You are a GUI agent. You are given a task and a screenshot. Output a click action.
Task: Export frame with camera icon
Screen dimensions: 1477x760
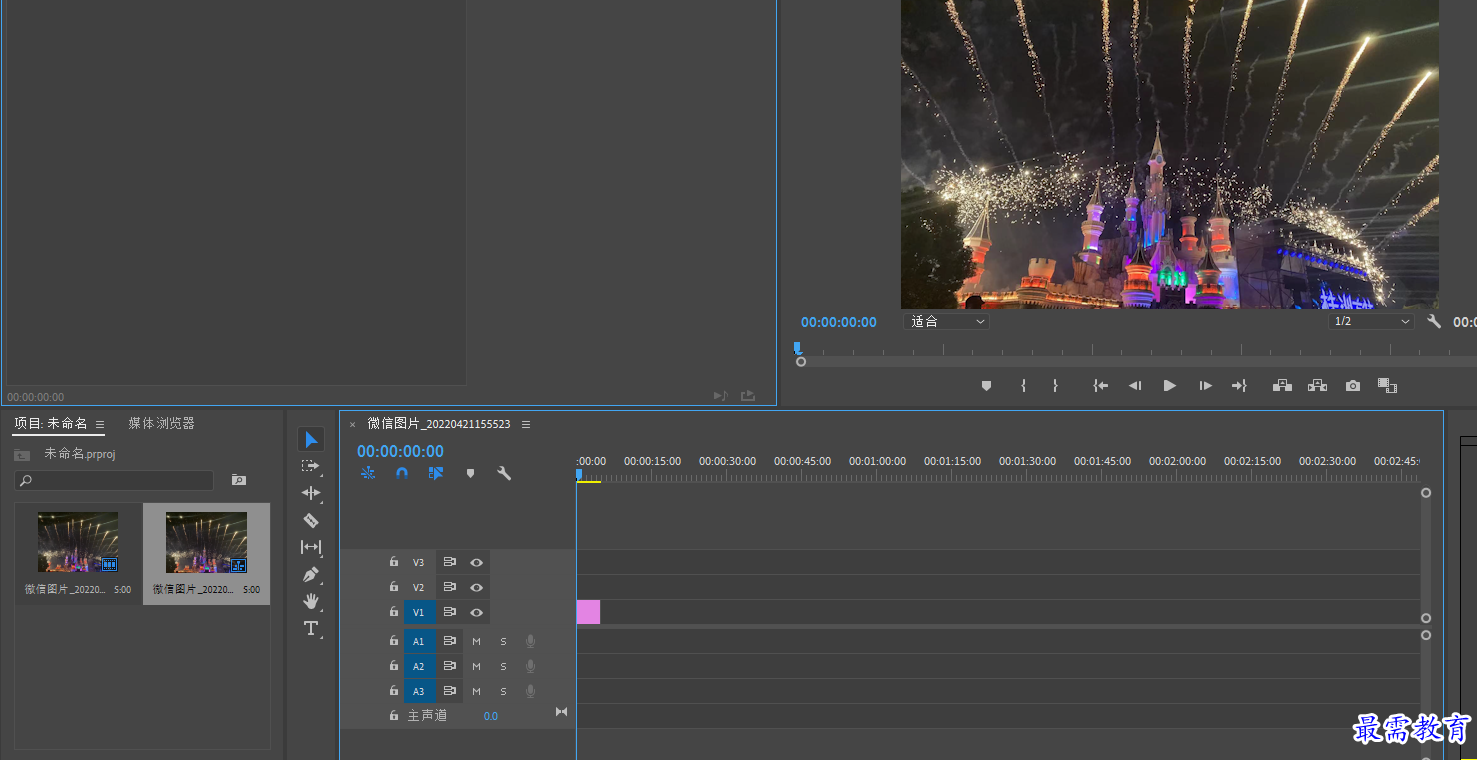(1353, 385)
